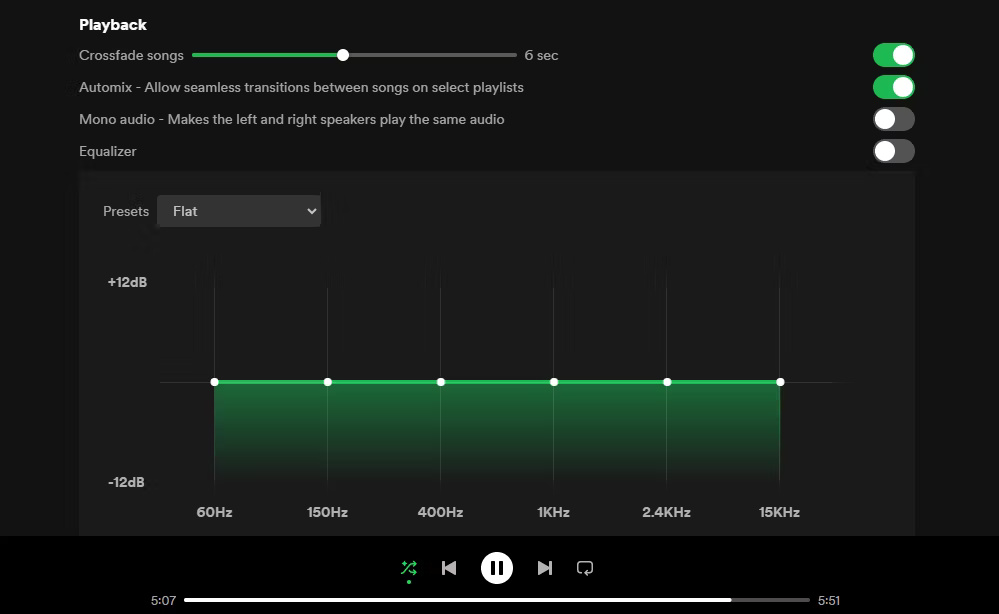The height and width of the screenshot is (614, 999).
Task: Disable Smart Shuffle in the playback bar
Action: click(x=408, y=567)
